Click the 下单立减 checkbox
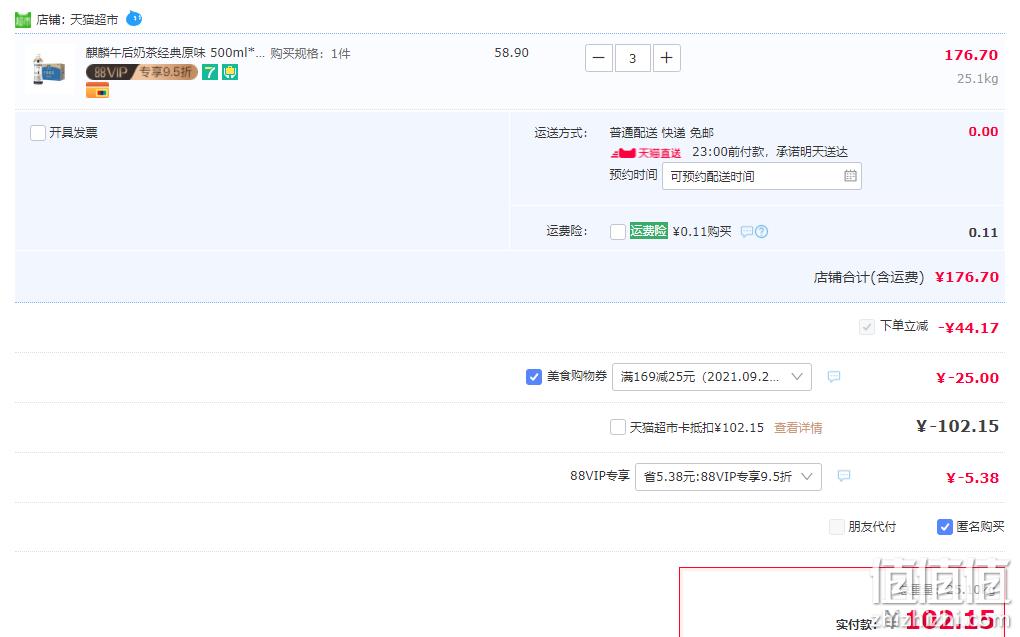The height and width of the screenshot is (637, 1020). pyautogui.click(x=866, y=327)
